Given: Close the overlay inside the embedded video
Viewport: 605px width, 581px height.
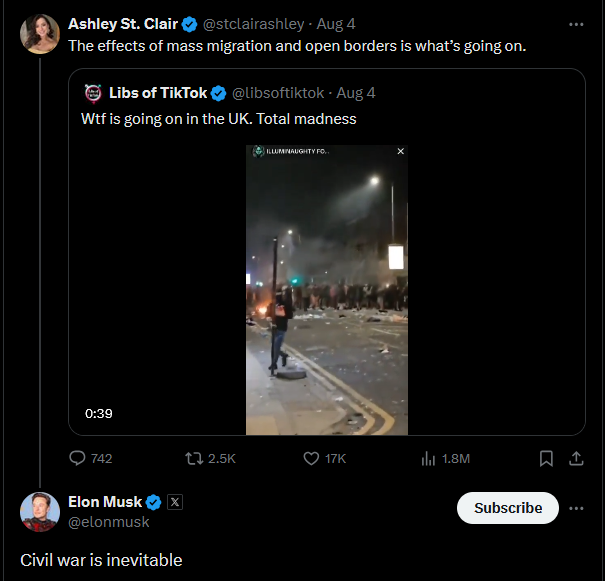Looking at the screenshot, I should pos(401,151).
